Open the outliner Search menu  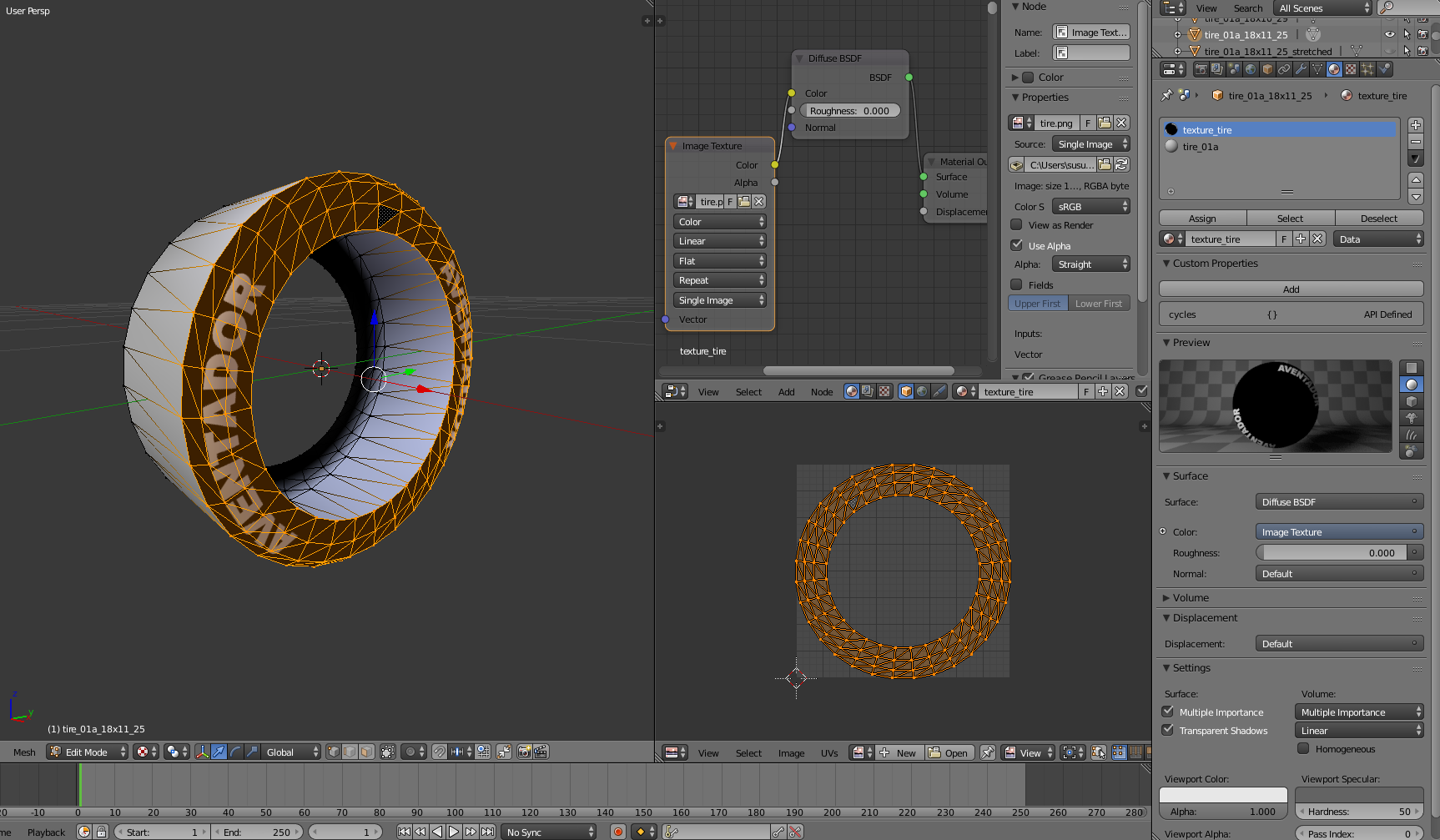1248,8
